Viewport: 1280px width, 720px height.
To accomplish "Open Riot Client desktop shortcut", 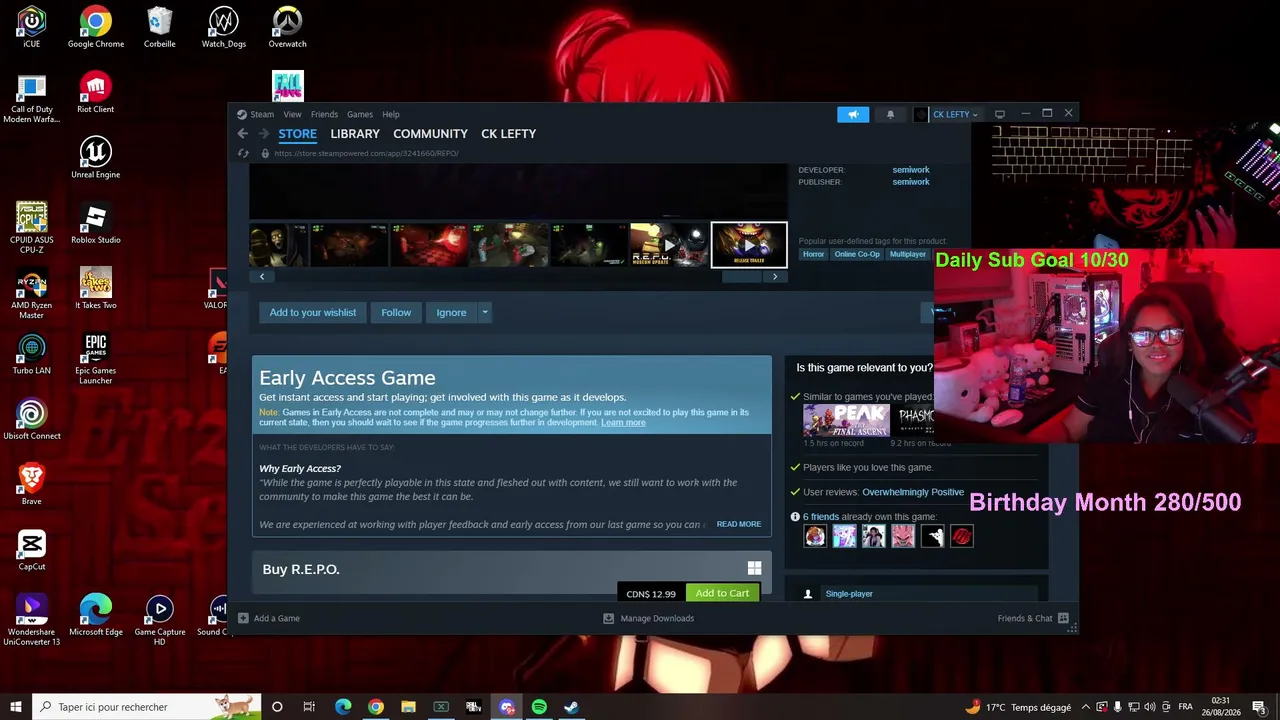I will [96, 92].
